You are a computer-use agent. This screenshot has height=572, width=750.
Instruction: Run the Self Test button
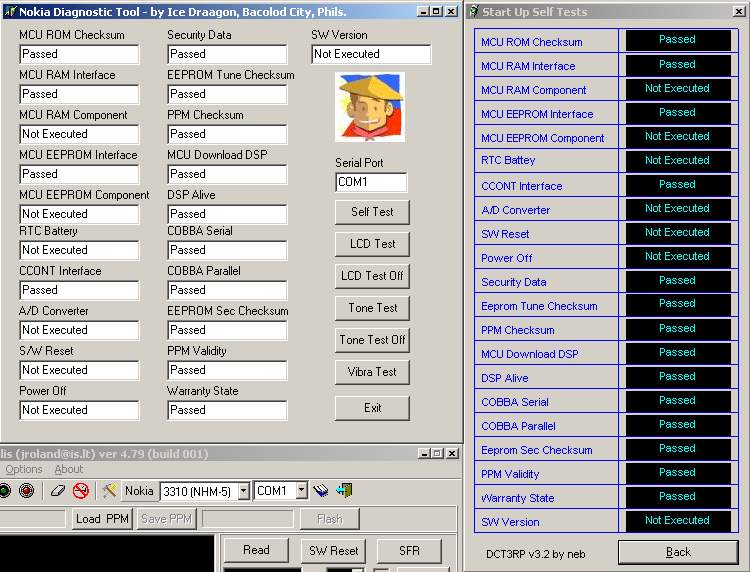click(x=372, y=212)
